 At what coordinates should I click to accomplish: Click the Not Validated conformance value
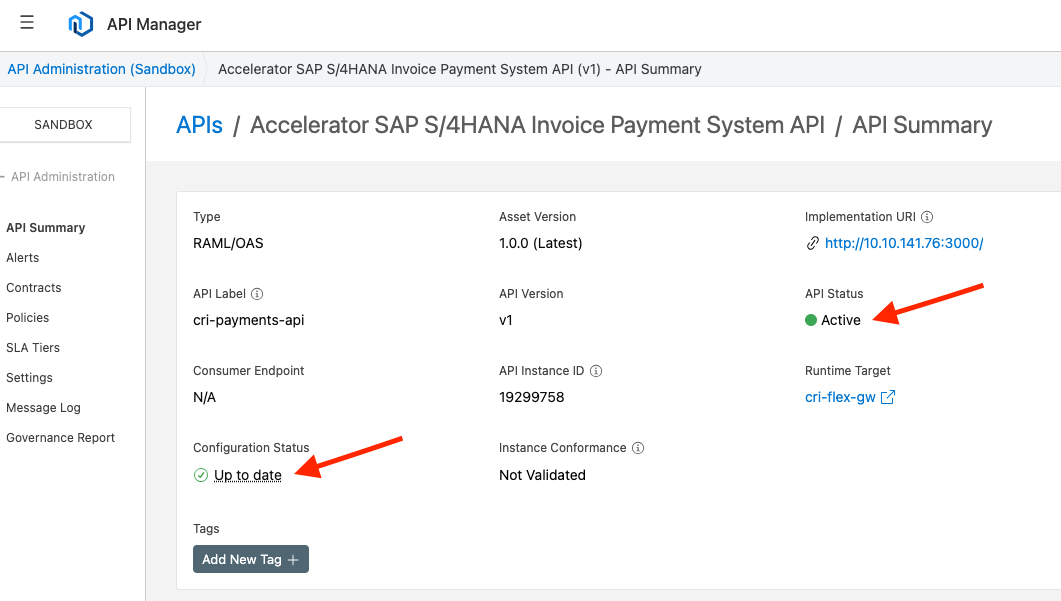[543, 475]
